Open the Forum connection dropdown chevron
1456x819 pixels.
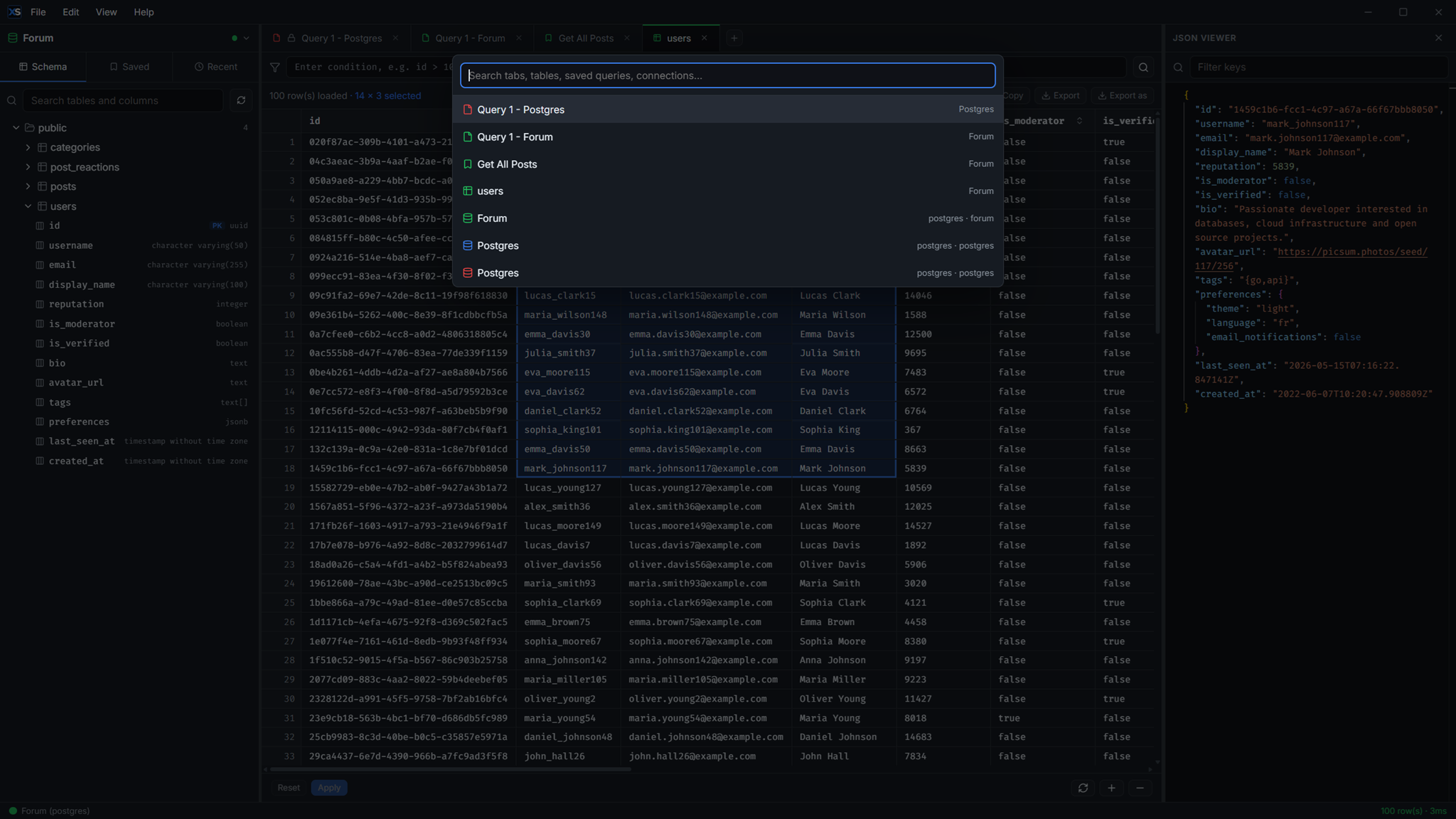246,38
